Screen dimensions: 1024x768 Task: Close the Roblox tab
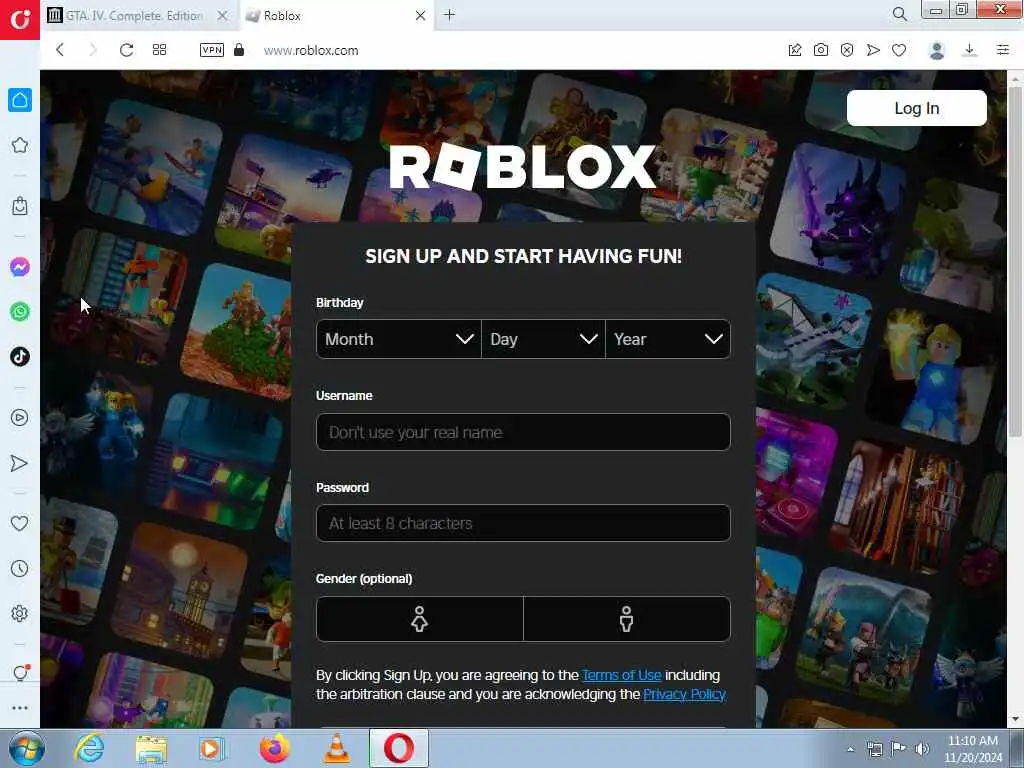(x=421, y=16)
